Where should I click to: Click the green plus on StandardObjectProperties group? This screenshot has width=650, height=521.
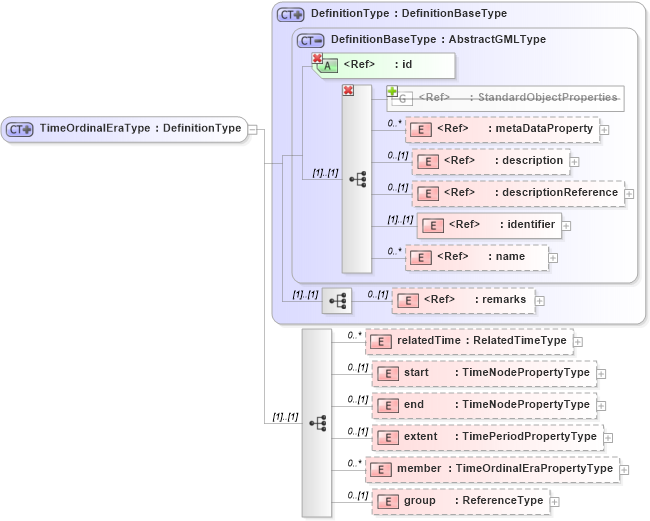pyautogui.click(x=392, y=91)
